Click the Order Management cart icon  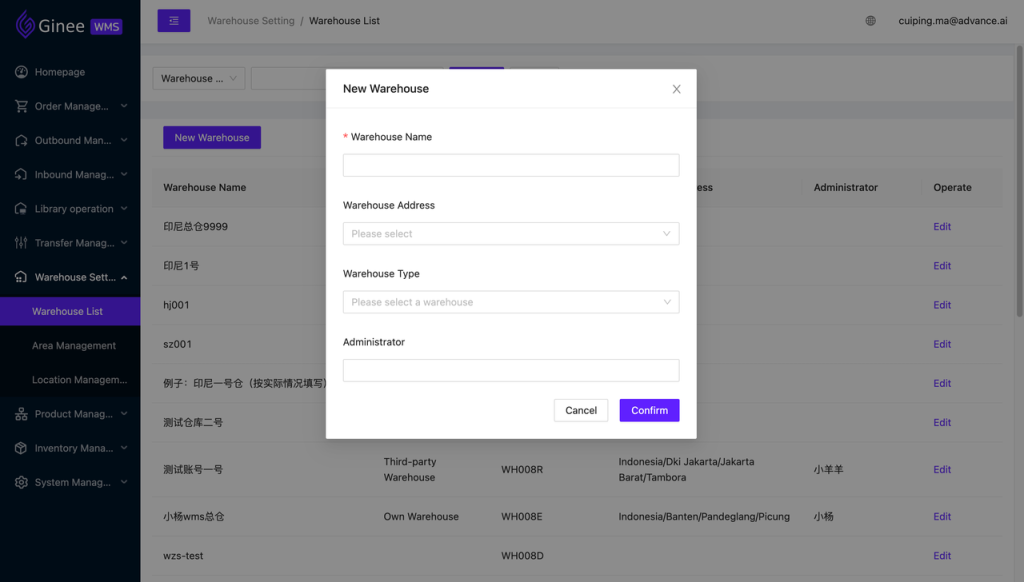[21, 106]
